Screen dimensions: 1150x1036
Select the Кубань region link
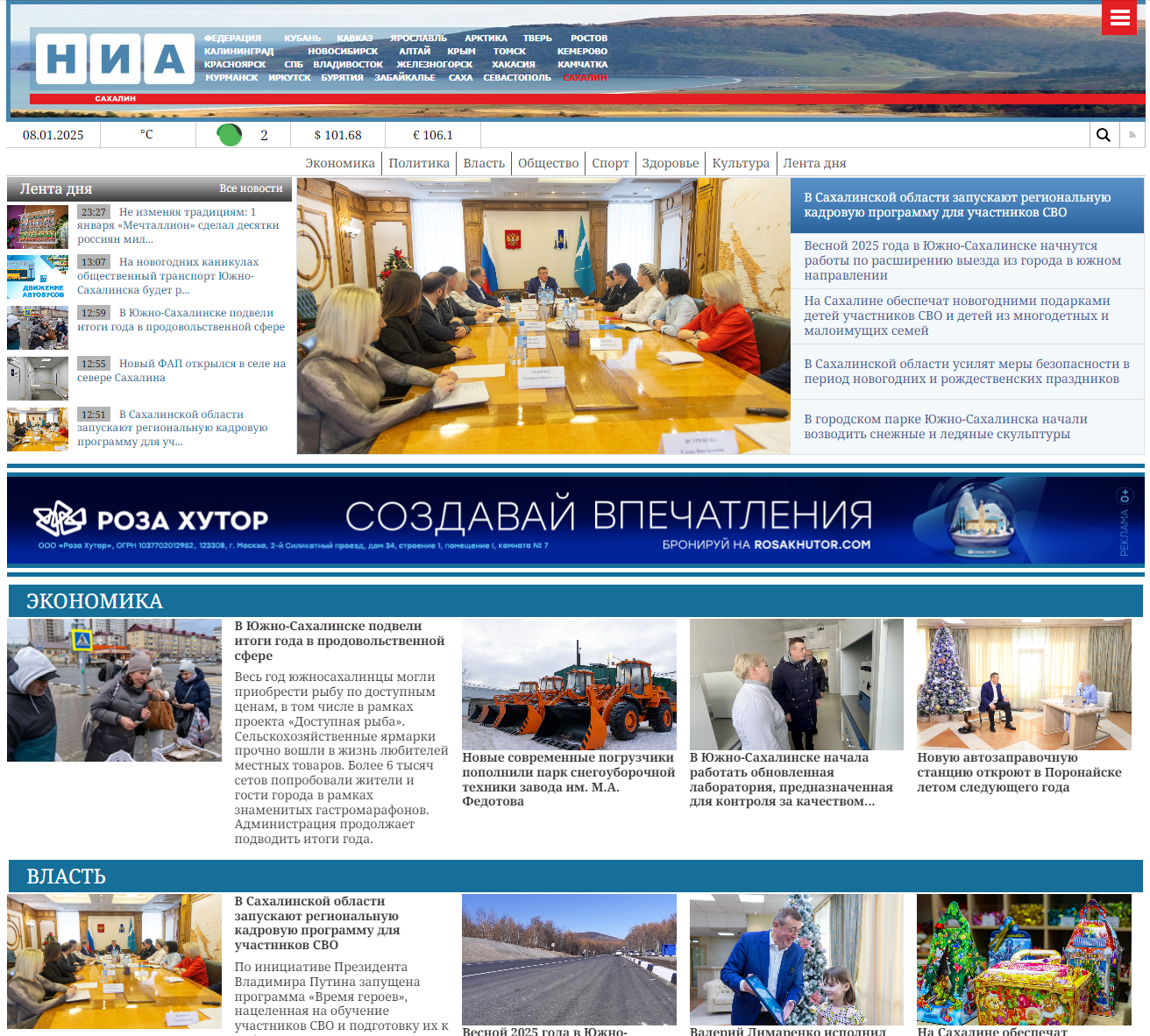coord(302,39)
